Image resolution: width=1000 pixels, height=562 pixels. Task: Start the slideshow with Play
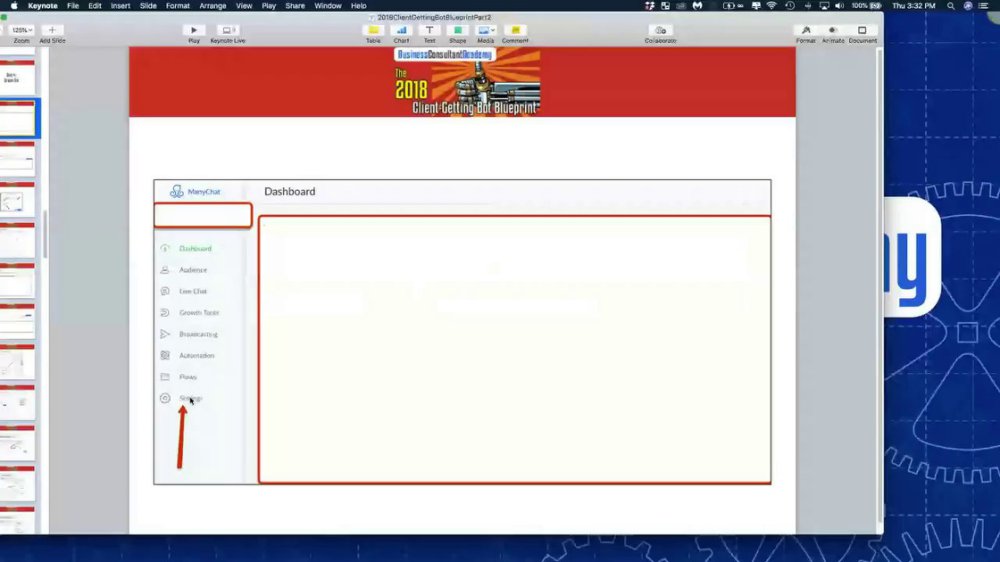tap(194, 30)
